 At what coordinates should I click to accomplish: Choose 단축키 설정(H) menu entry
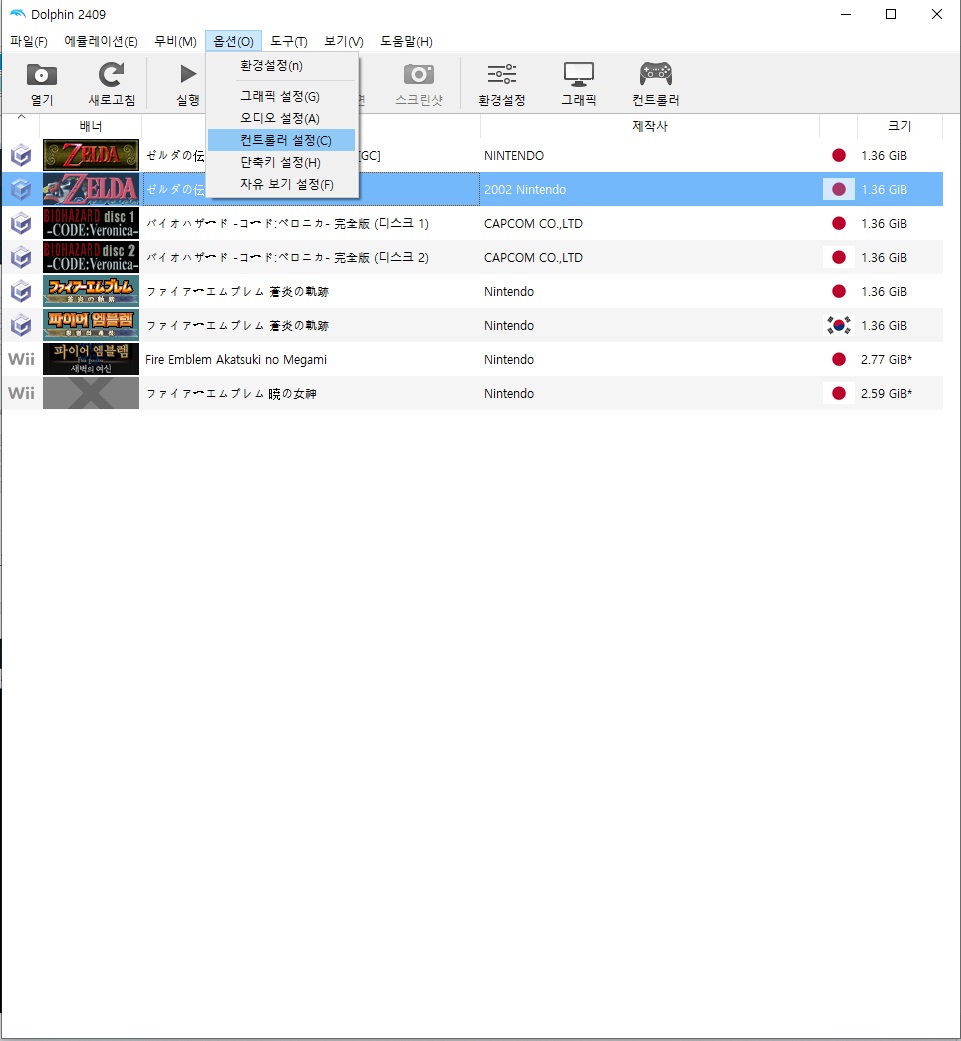tap(281, 162)
